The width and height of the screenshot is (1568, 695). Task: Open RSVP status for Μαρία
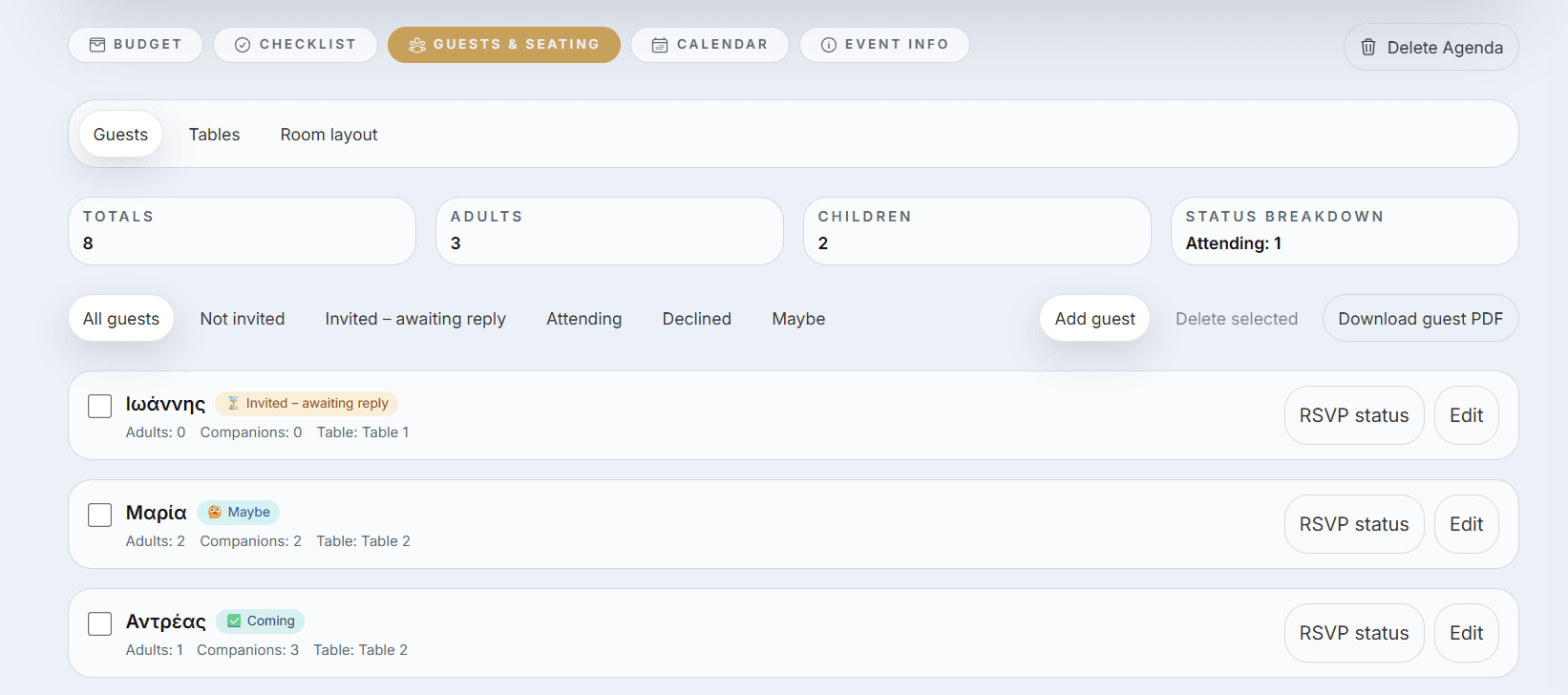pos(1353,524)
